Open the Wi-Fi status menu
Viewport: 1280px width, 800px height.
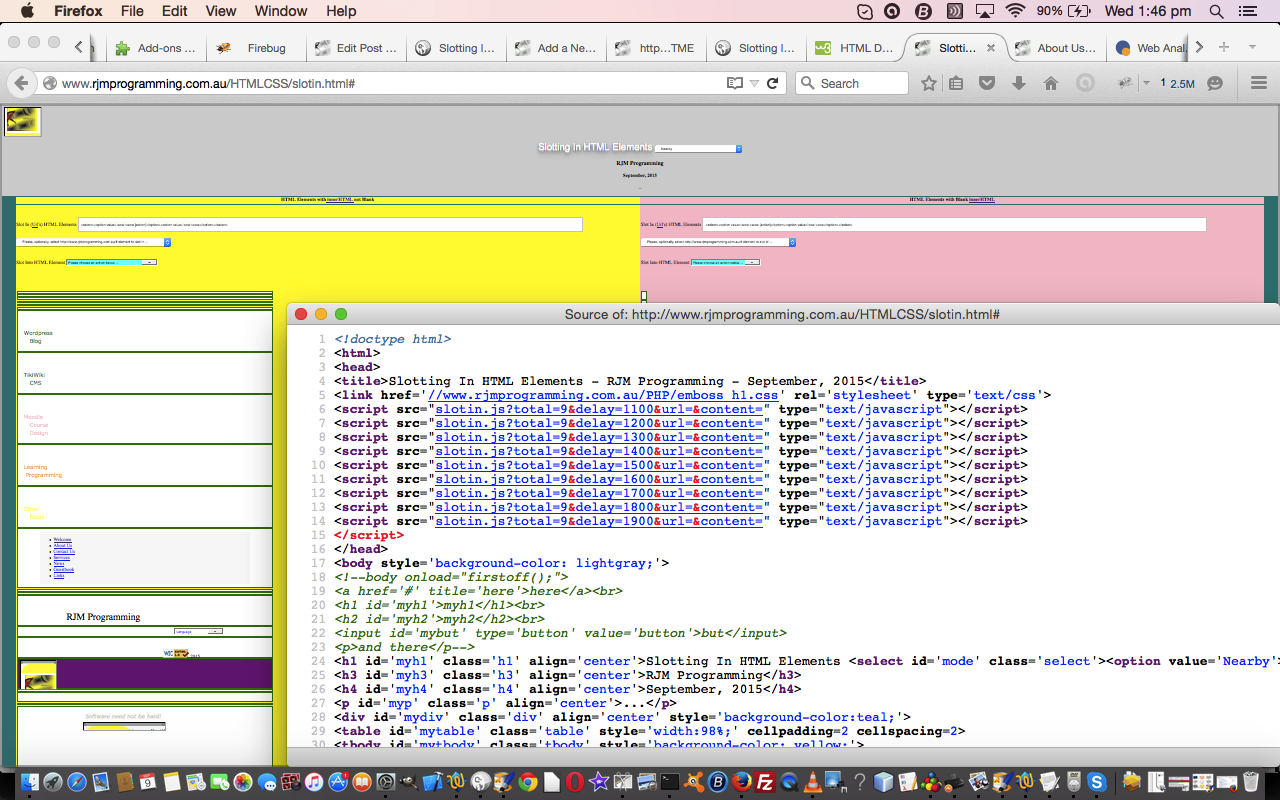coord(1016,11)
